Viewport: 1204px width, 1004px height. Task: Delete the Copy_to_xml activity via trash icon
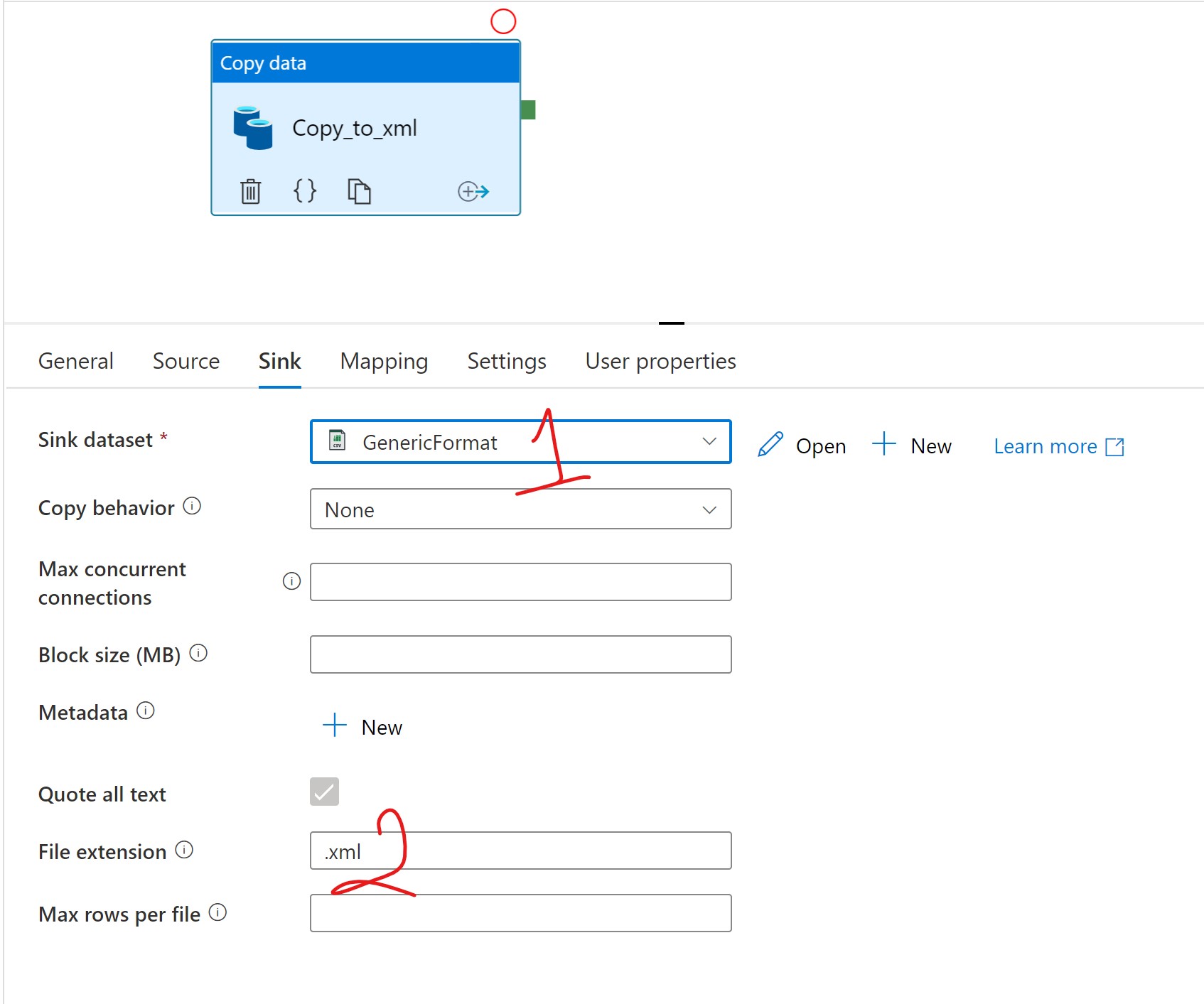click(250, 191)
